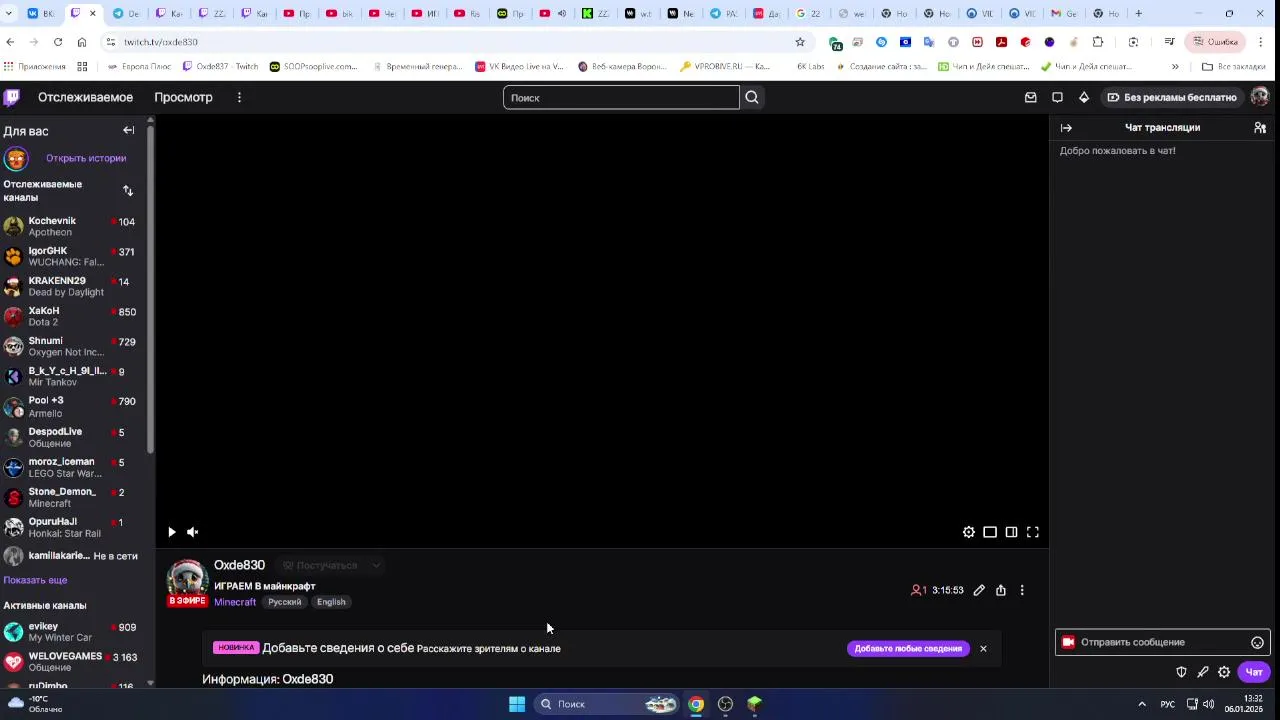1280x720 pixels.
Task: Click the English tag
Action: [331, 602]
